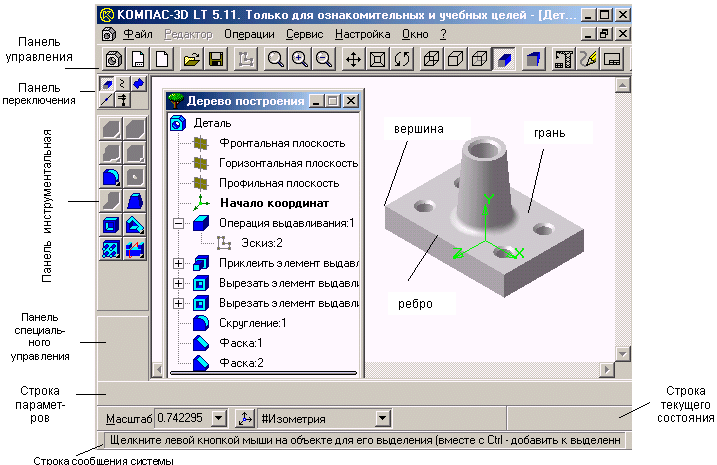Switch display to thin hidden lines
The width and height of the screenshot is (717, 465).
(480, 59)
